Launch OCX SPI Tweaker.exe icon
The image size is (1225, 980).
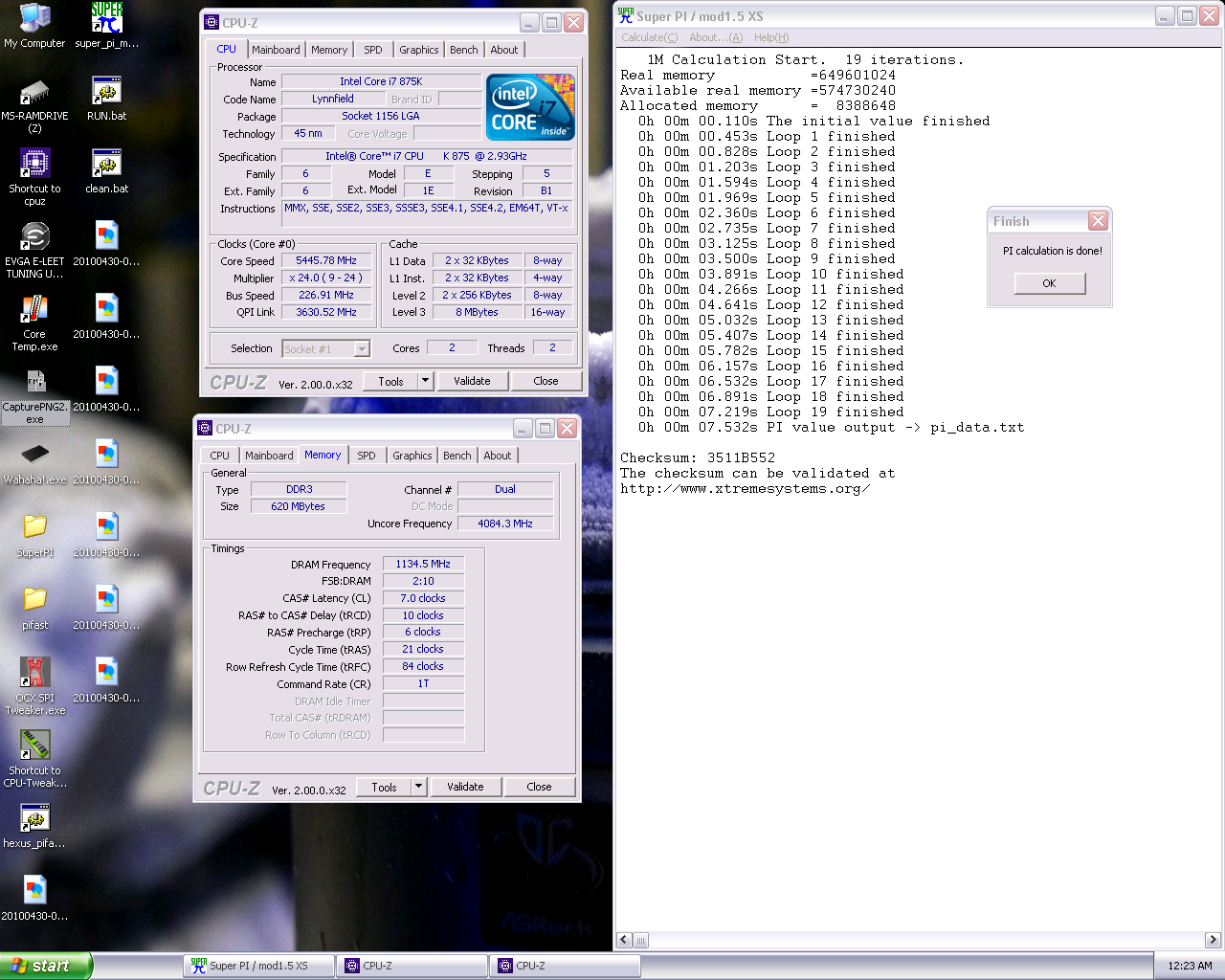coord(34,686)
